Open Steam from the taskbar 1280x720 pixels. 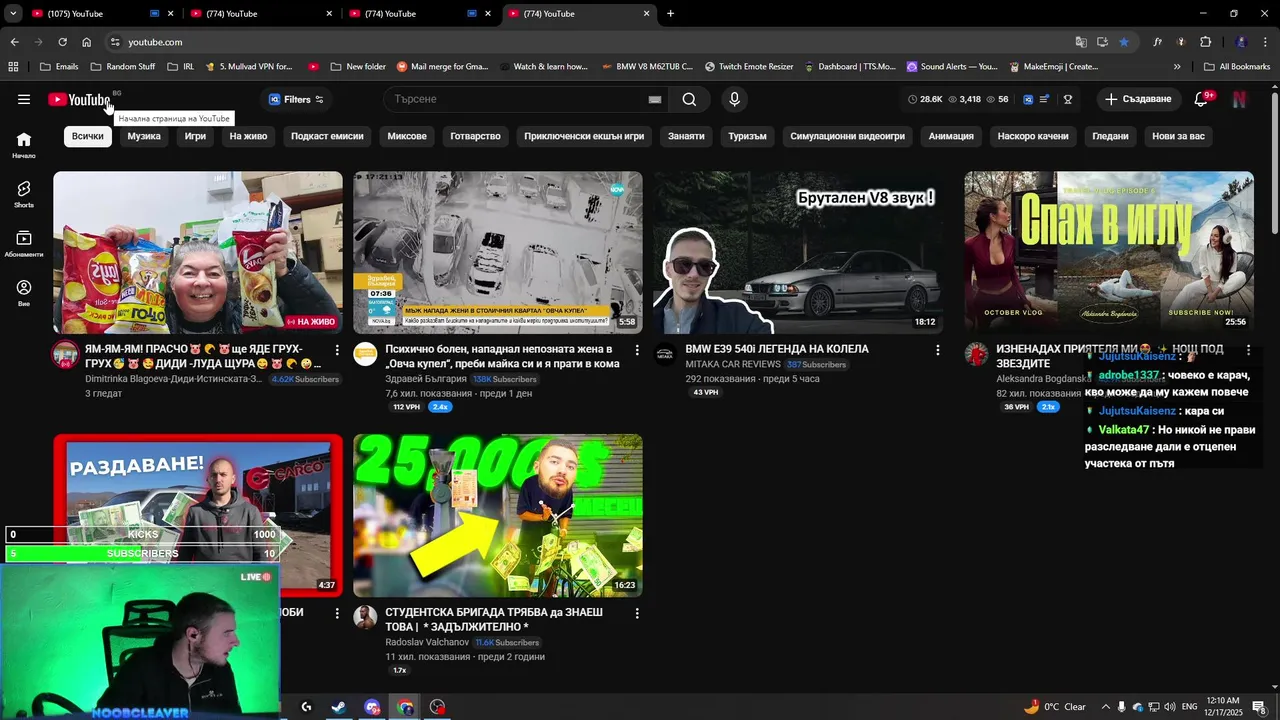(339, 707)
